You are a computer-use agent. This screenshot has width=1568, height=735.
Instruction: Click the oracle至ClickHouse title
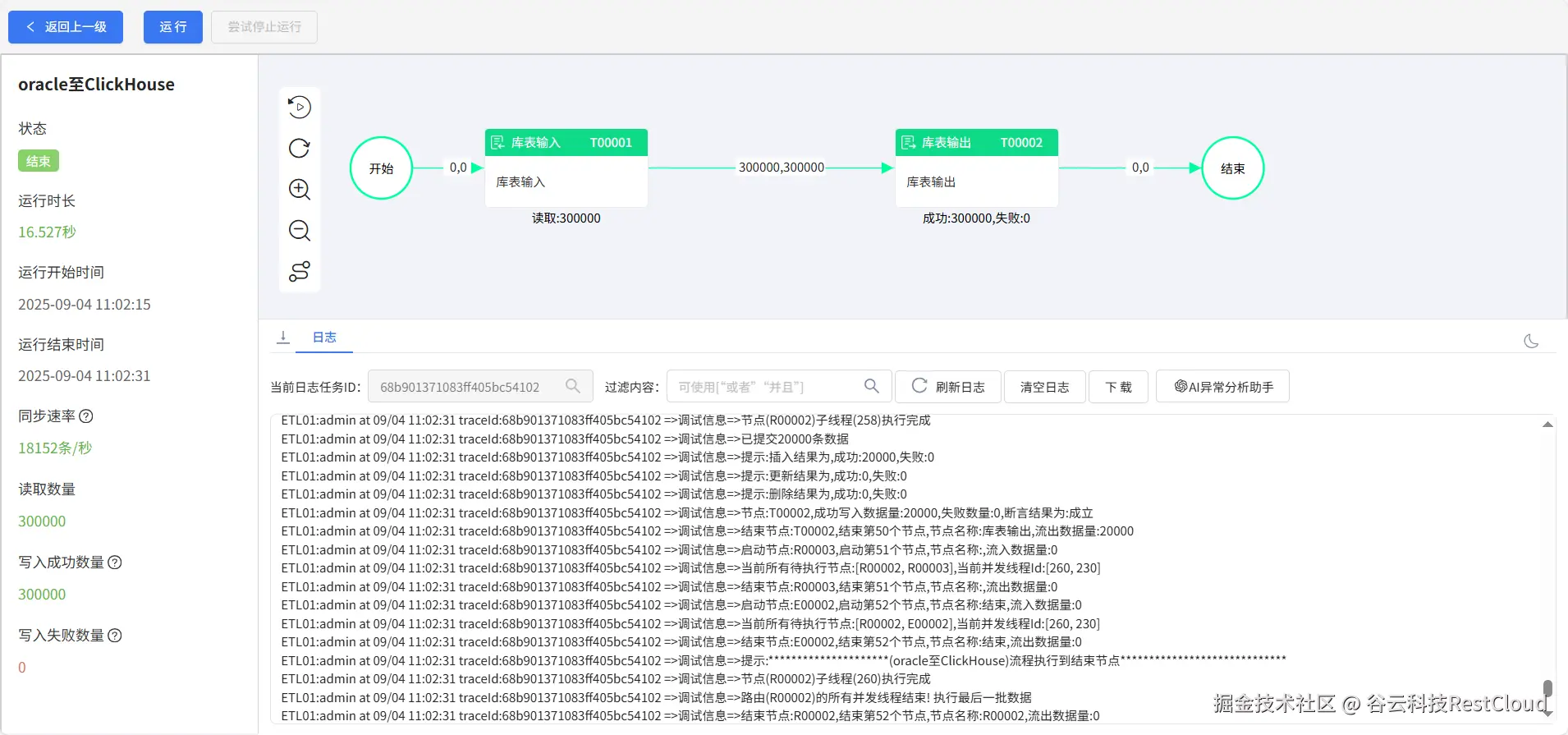(x=96, y=85)
